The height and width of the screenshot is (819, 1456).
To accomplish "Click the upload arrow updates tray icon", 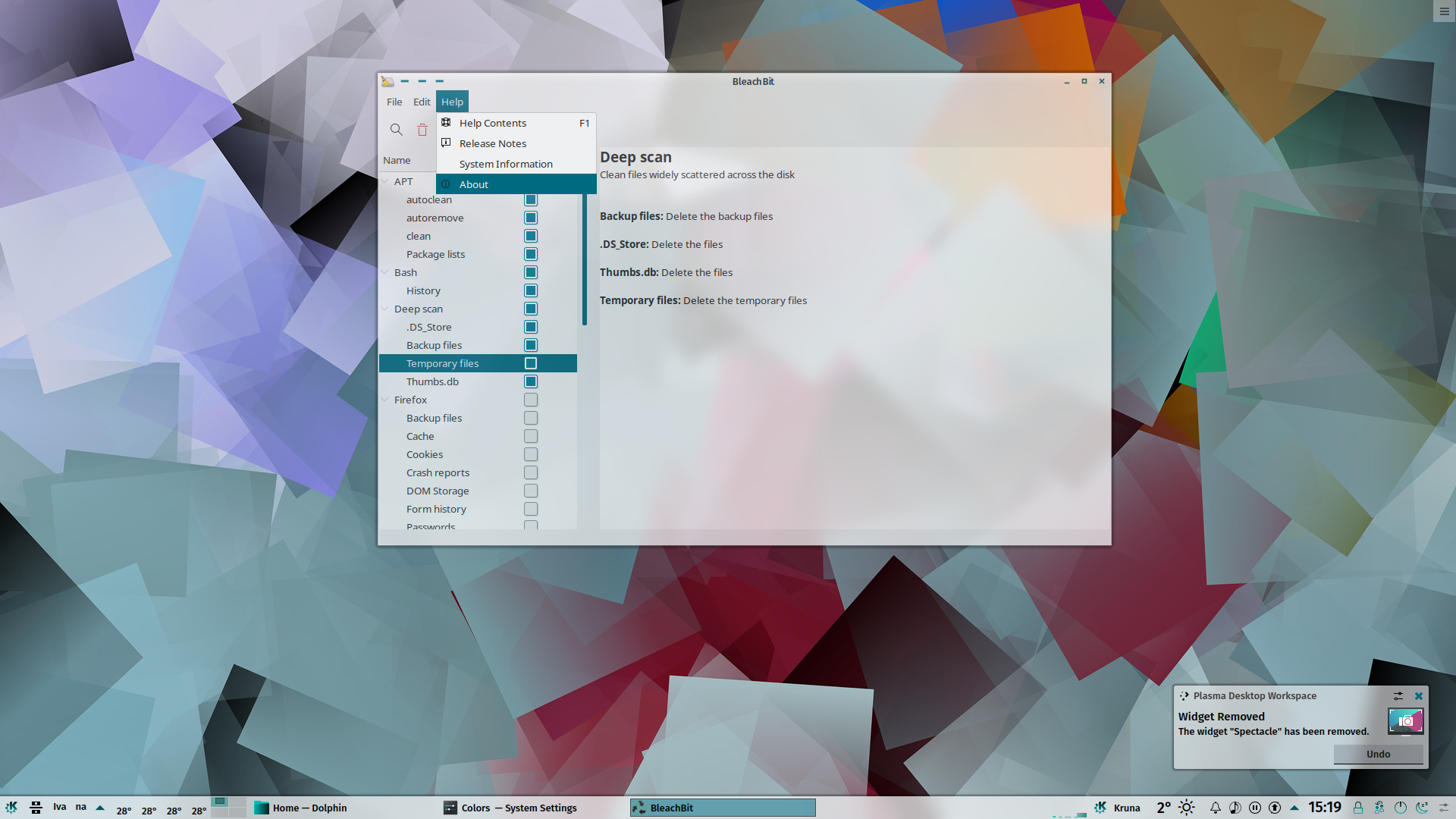I will pyautogui.click(x=1275, y=808).
